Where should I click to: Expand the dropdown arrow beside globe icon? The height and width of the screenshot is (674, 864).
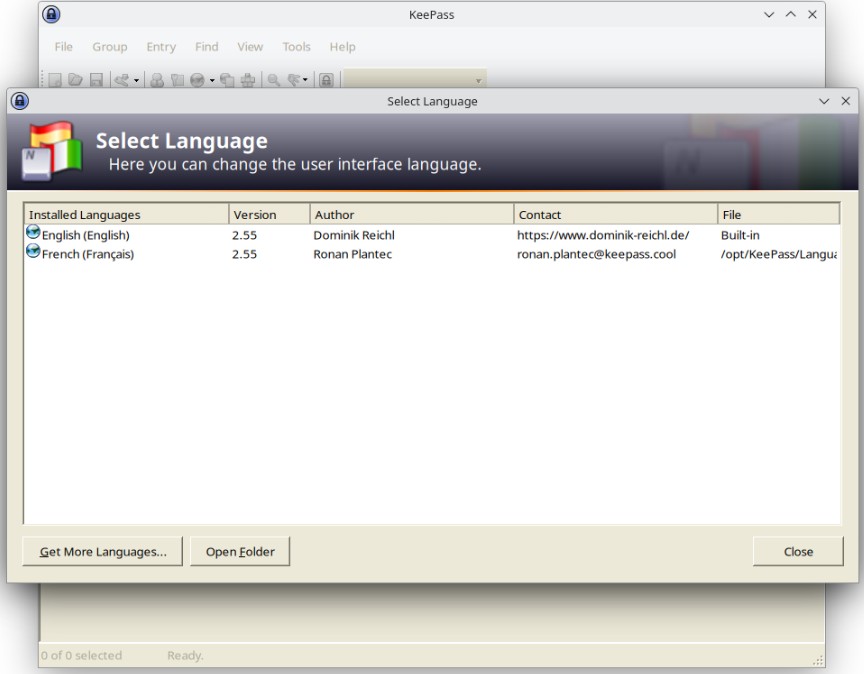click(x=212, y=80)
